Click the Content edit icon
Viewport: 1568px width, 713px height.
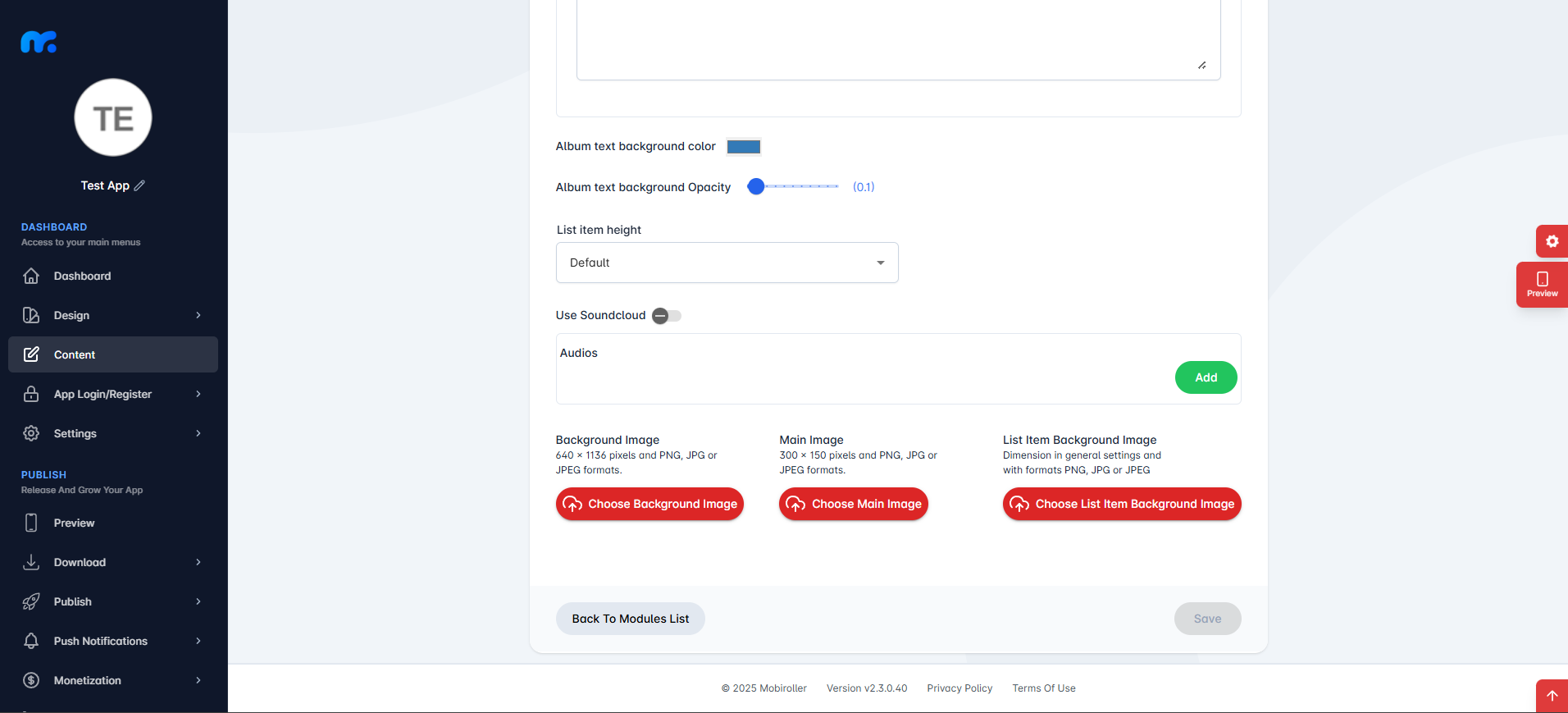pyautogui.click(x=31, y=354)
